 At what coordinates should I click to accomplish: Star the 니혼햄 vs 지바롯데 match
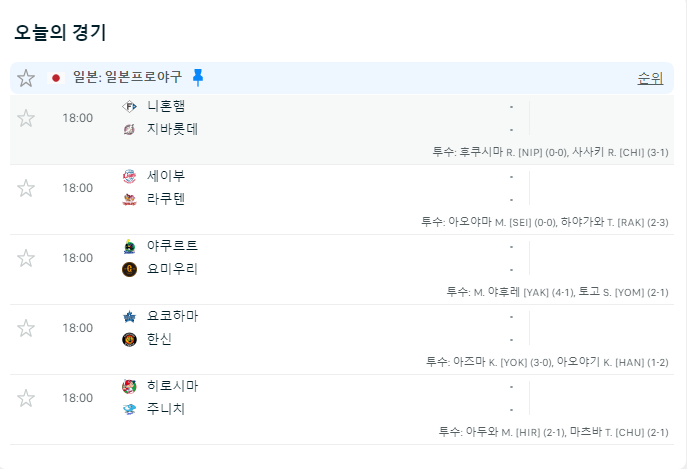(x=26, y=118)
